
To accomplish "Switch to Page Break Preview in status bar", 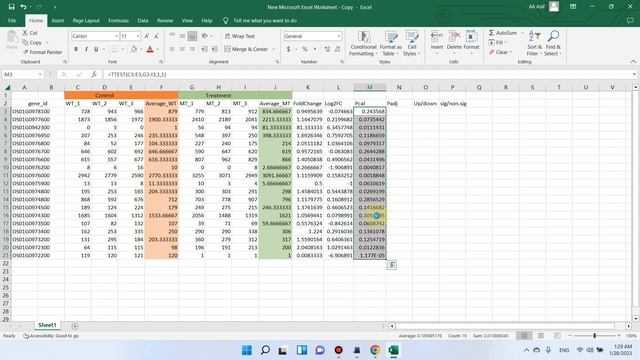I will point(557,336).
